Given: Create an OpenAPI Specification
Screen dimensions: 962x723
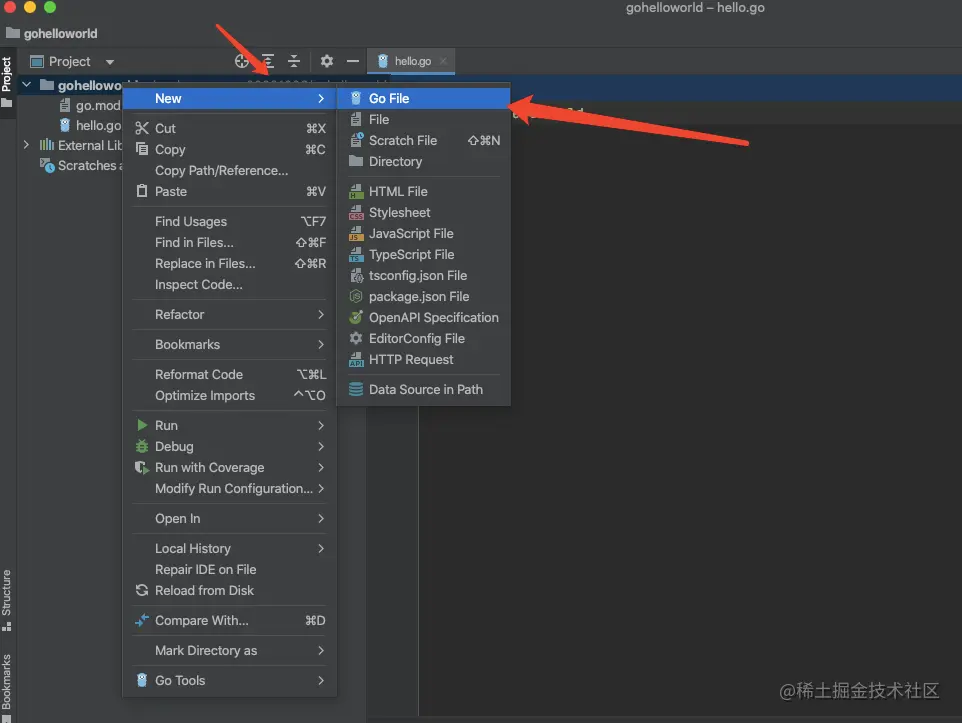Looking at the screenshot, I should [424, 317].
